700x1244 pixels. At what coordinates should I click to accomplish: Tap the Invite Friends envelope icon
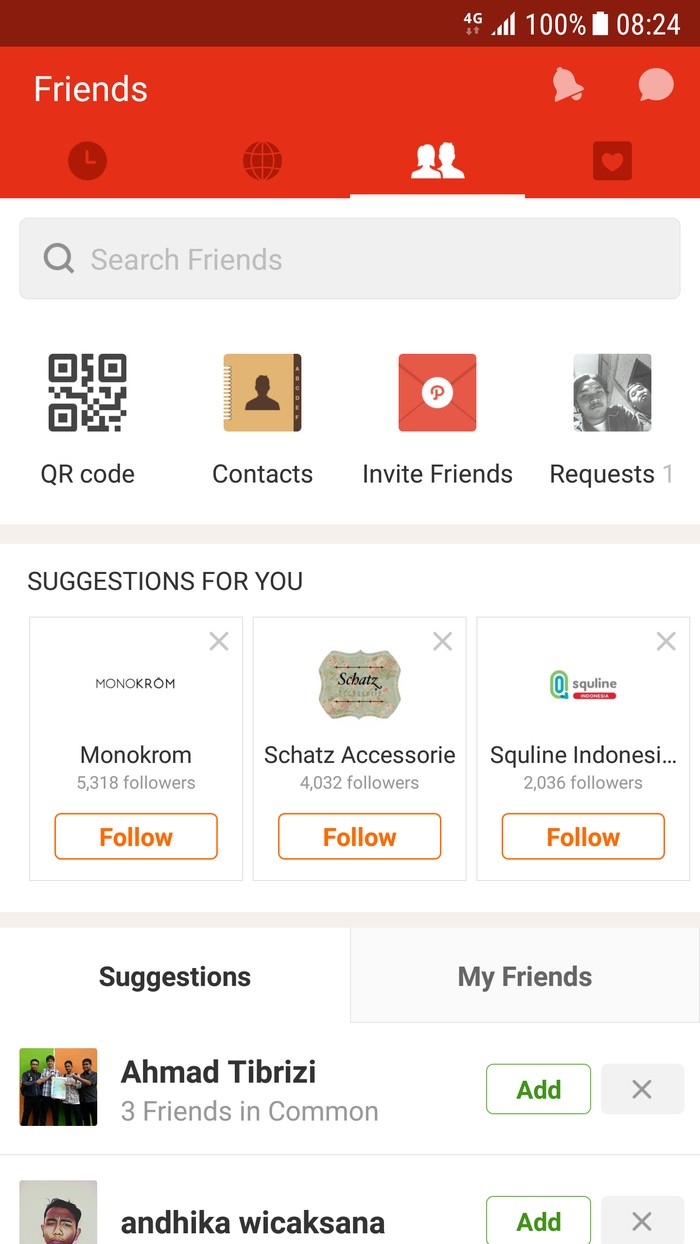click(437, 393)
